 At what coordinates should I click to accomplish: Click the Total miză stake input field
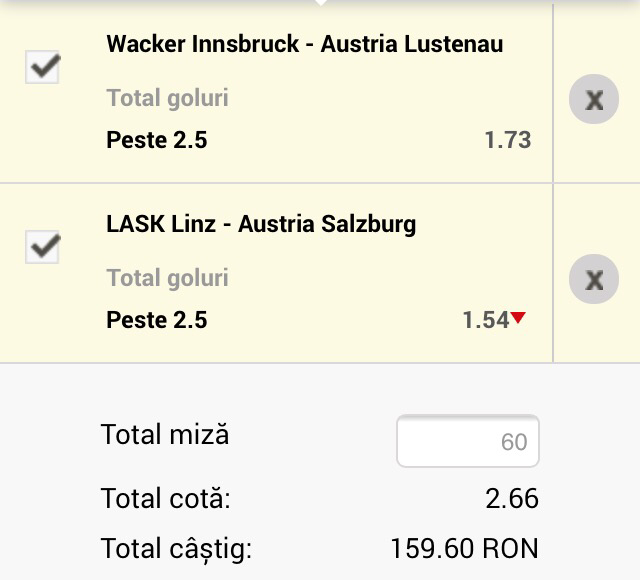tap(468, 441)
